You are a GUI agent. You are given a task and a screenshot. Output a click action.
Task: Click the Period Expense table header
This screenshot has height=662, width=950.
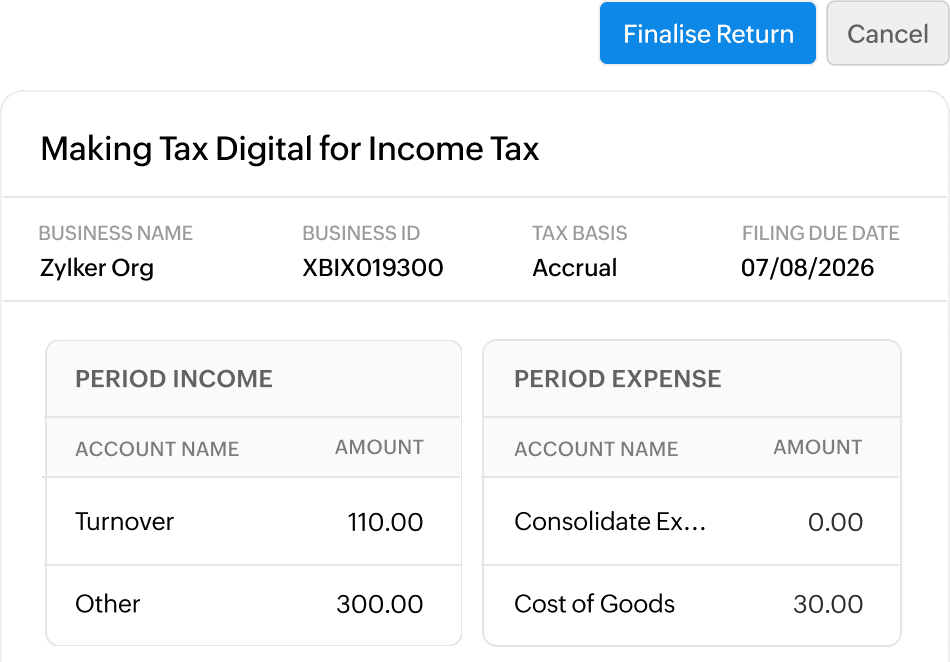tap(617, 379)
